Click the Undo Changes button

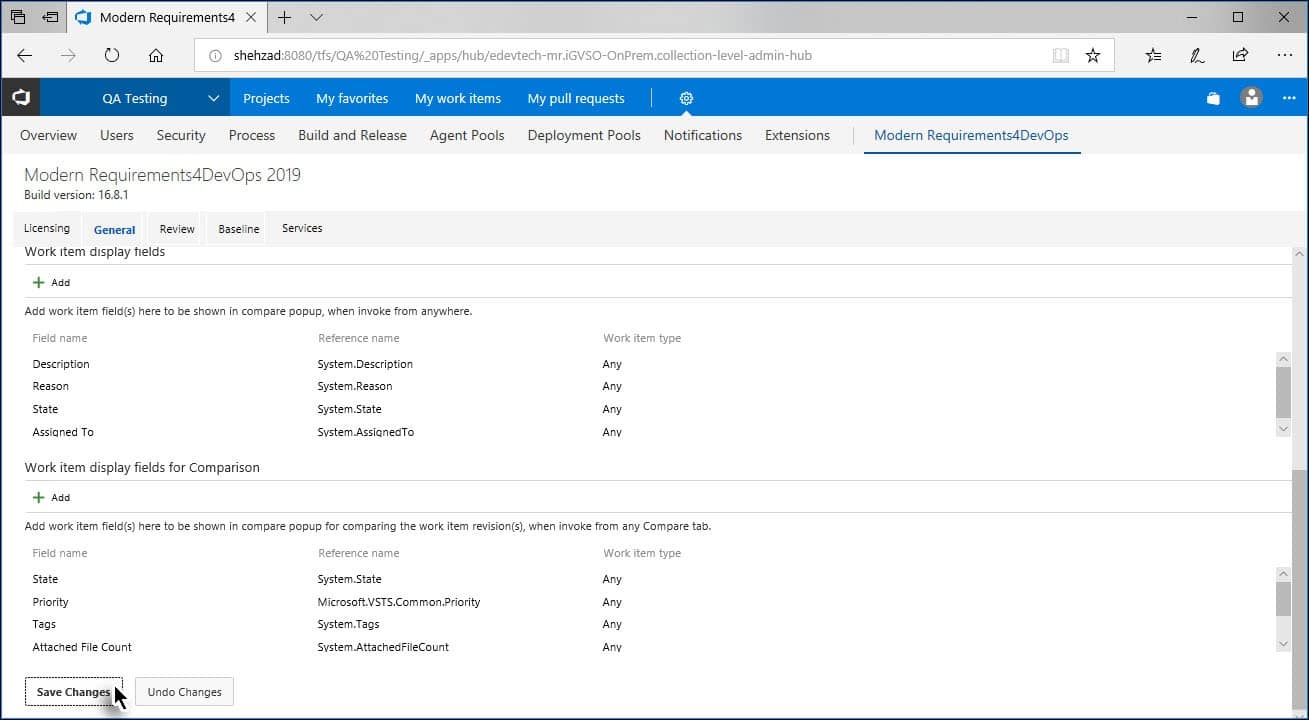pyautogui.click(x=184, y=692)
